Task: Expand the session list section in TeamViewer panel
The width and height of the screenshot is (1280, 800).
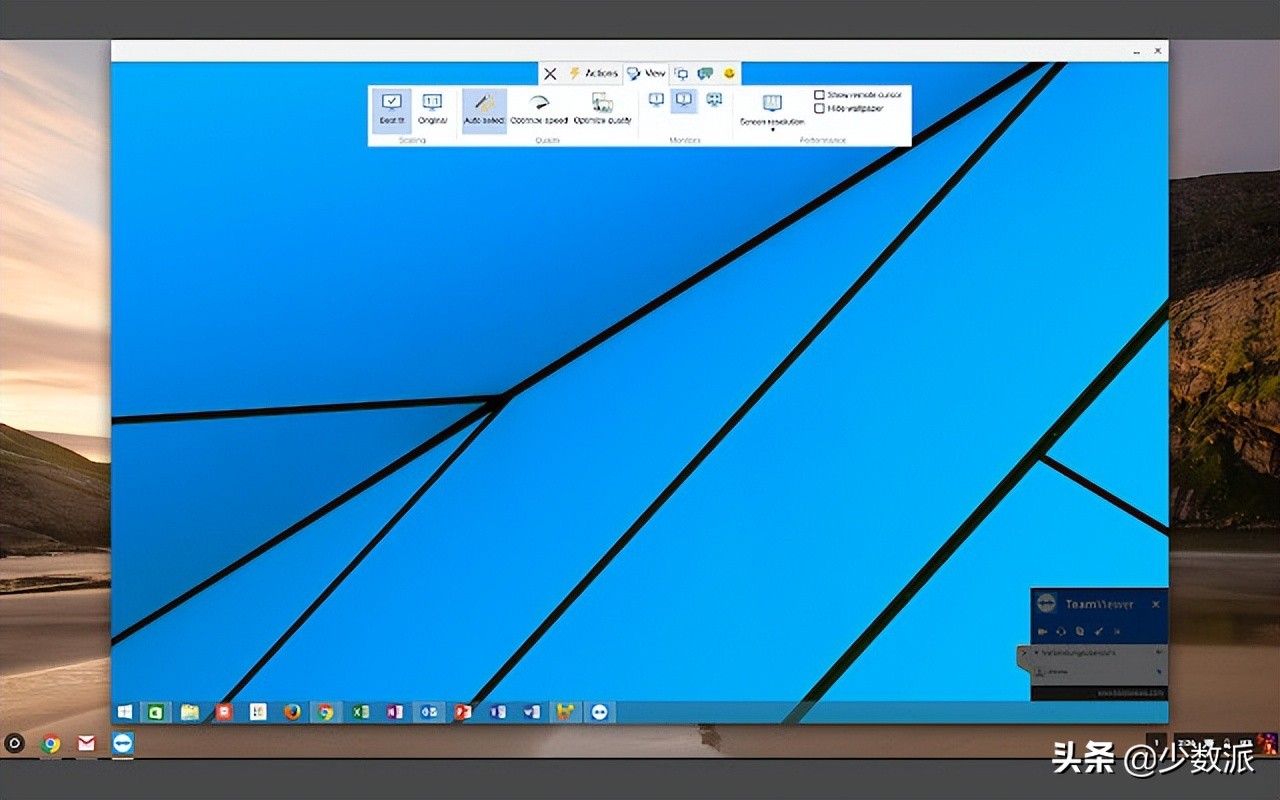Action: coord(1036,652)
